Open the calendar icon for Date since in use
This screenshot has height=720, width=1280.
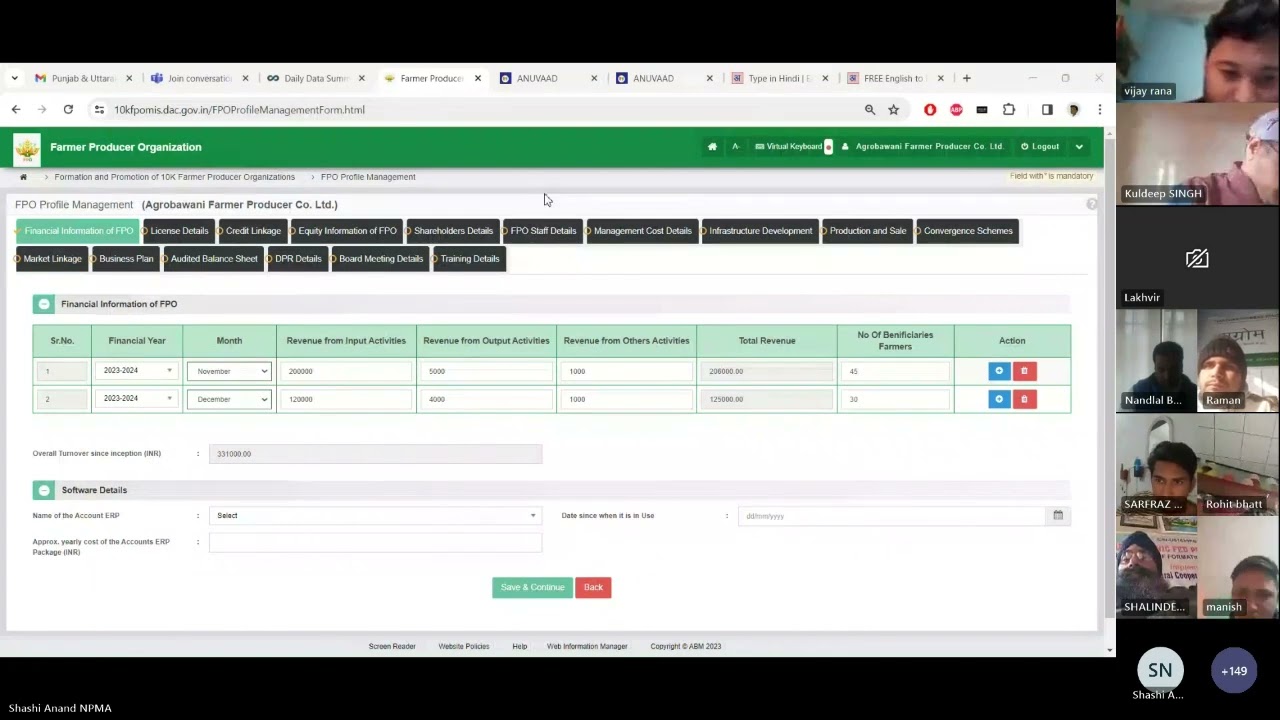1058,516
